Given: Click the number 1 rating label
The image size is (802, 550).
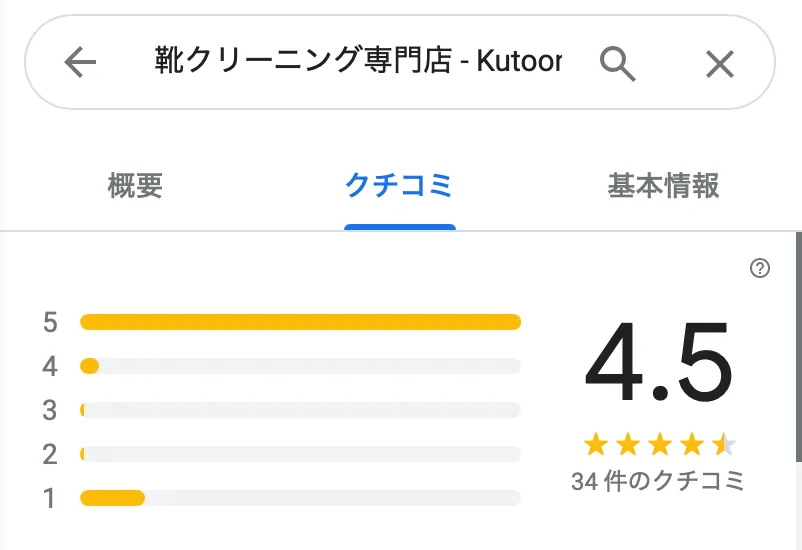Looking at the screenshot, I should coord(50,498).
